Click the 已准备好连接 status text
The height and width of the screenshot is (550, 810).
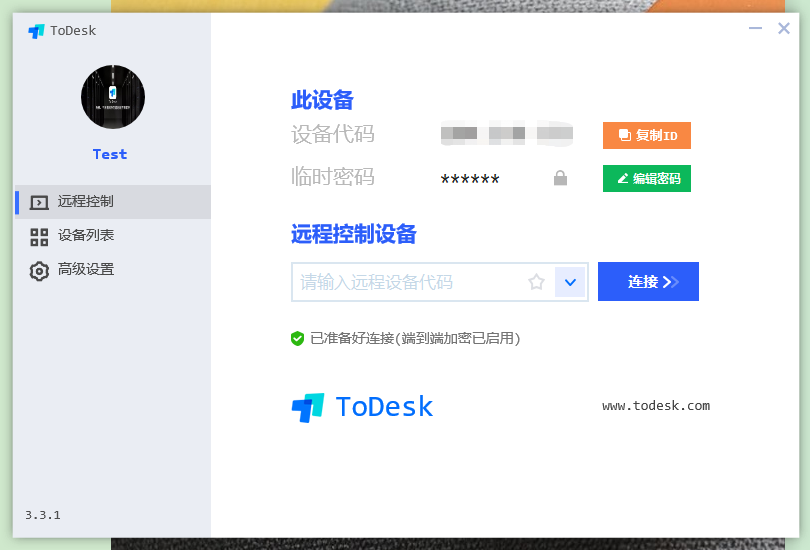(x=415, y=338)
